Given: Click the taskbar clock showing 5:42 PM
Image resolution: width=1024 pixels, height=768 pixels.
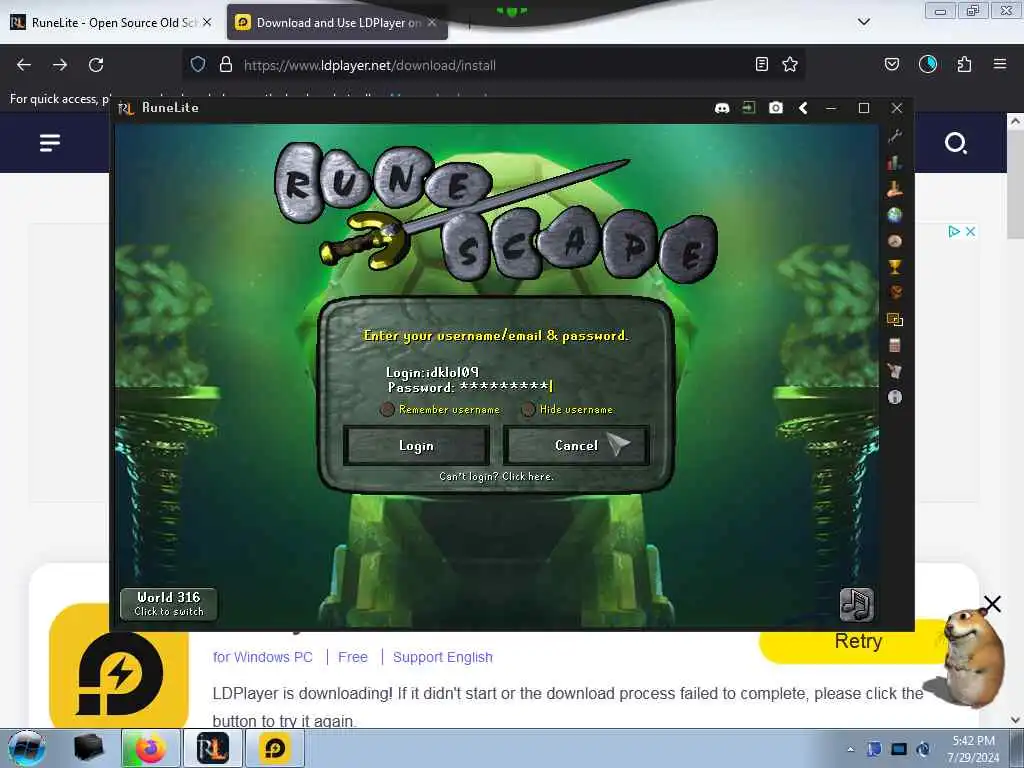Looking at the screenshot, I should coord(973,748).
